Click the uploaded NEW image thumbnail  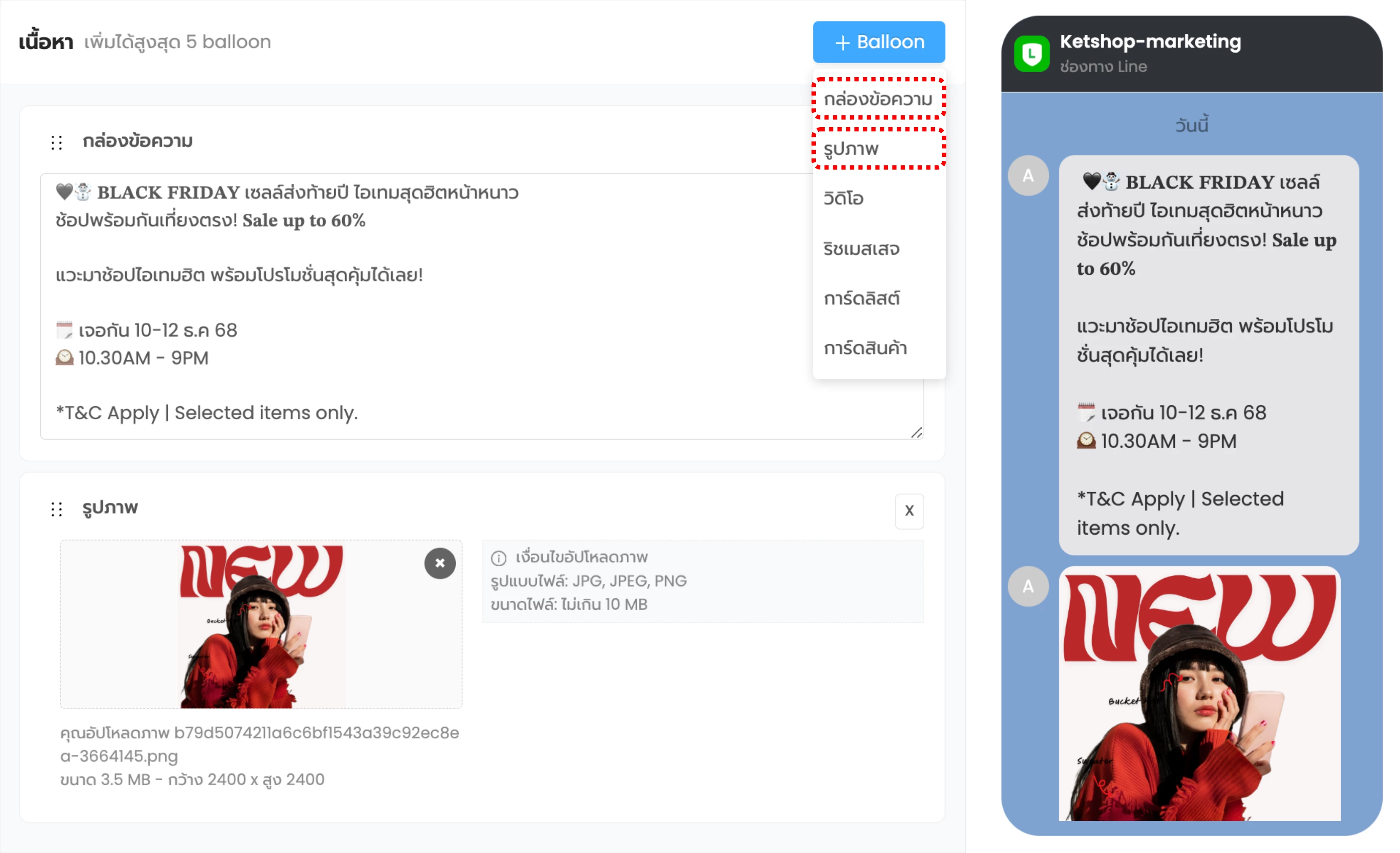tap(261, 625)
